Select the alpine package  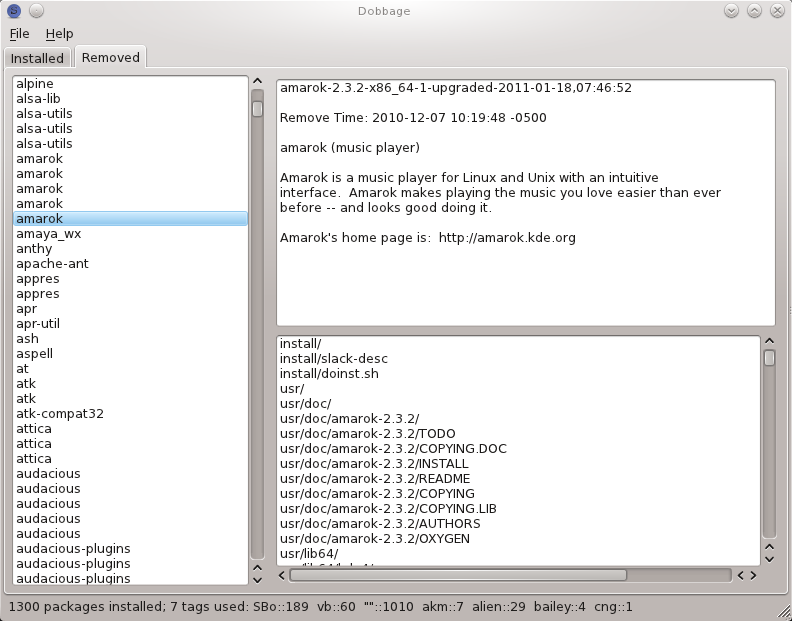click(x=130, y=83)
